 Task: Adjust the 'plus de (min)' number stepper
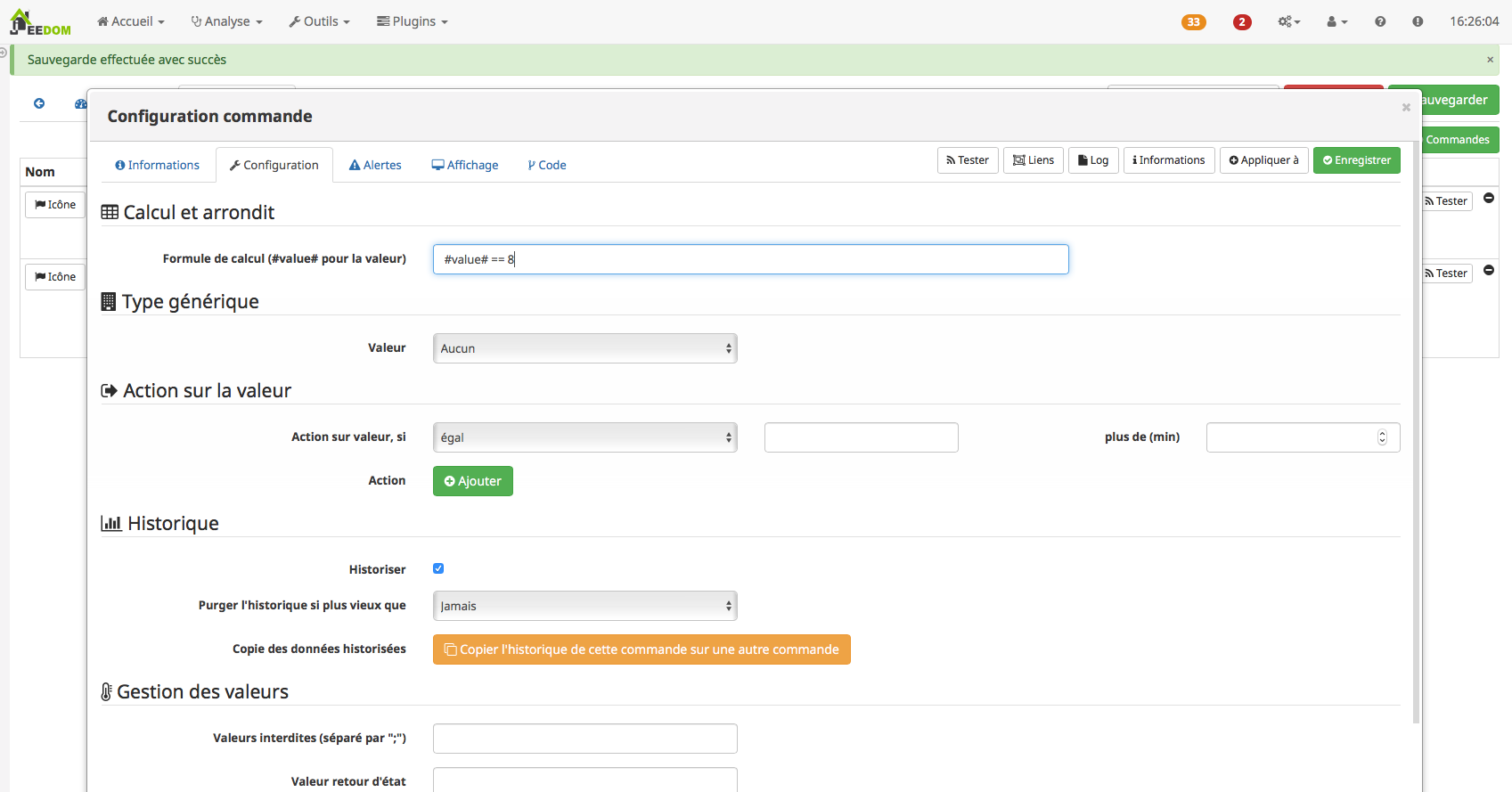pos(1382,437)
